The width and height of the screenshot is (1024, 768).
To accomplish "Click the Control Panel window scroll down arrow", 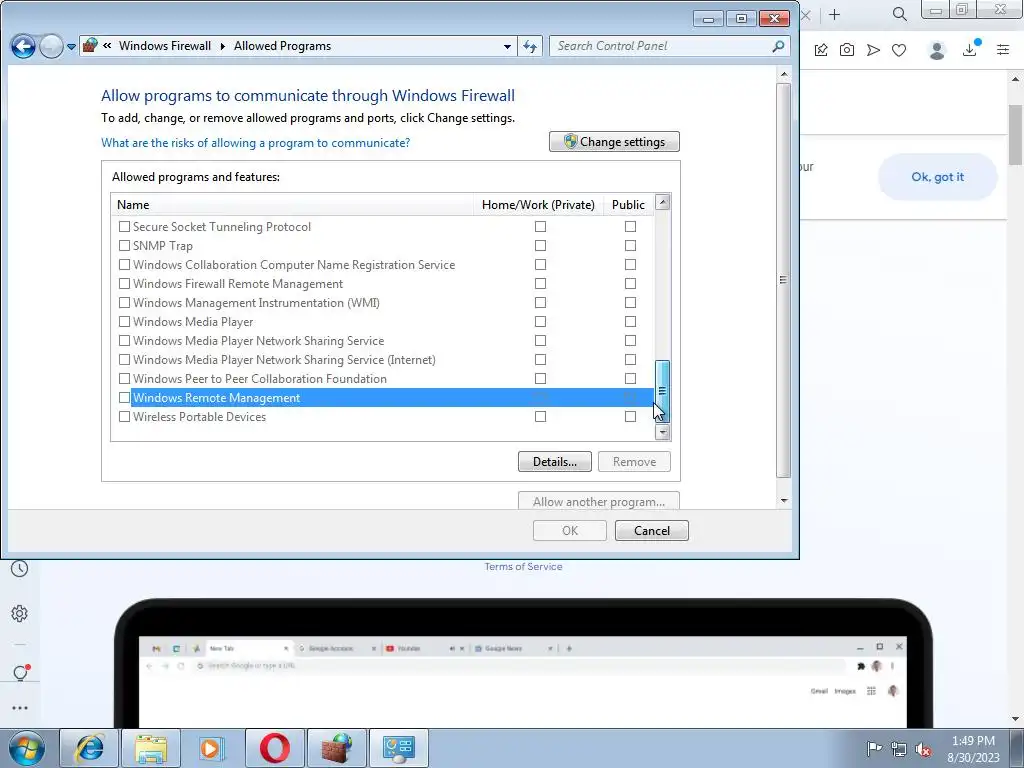I will tap(784, 501).
